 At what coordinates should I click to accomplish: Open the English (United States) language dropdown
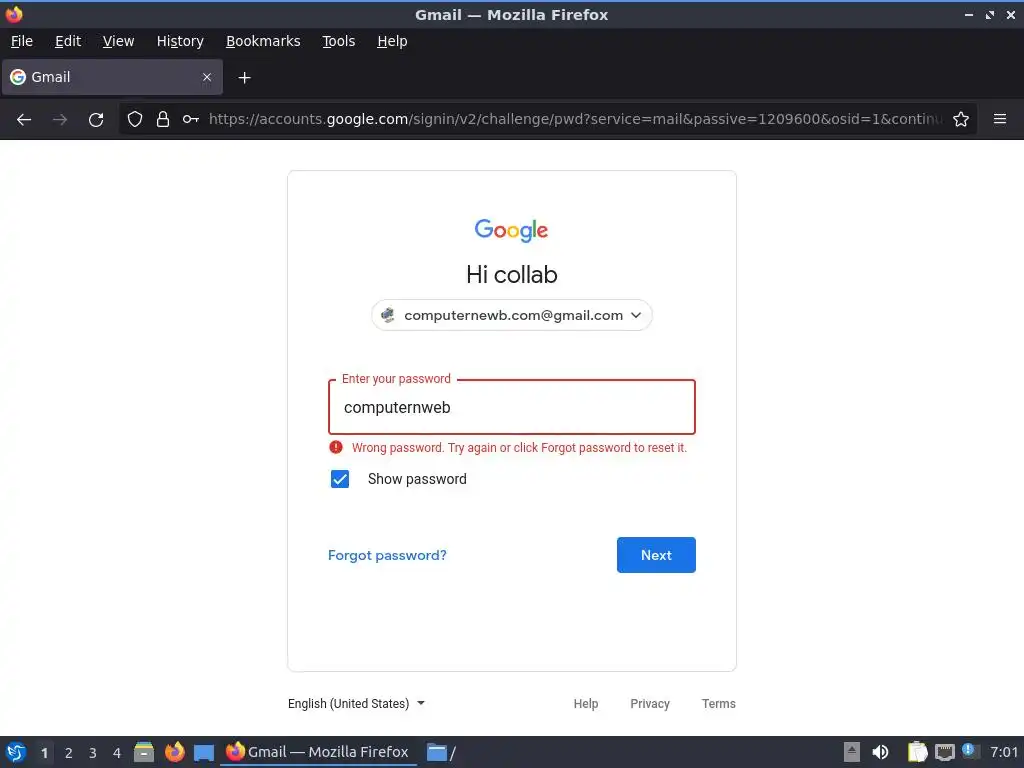coord(357,703)
